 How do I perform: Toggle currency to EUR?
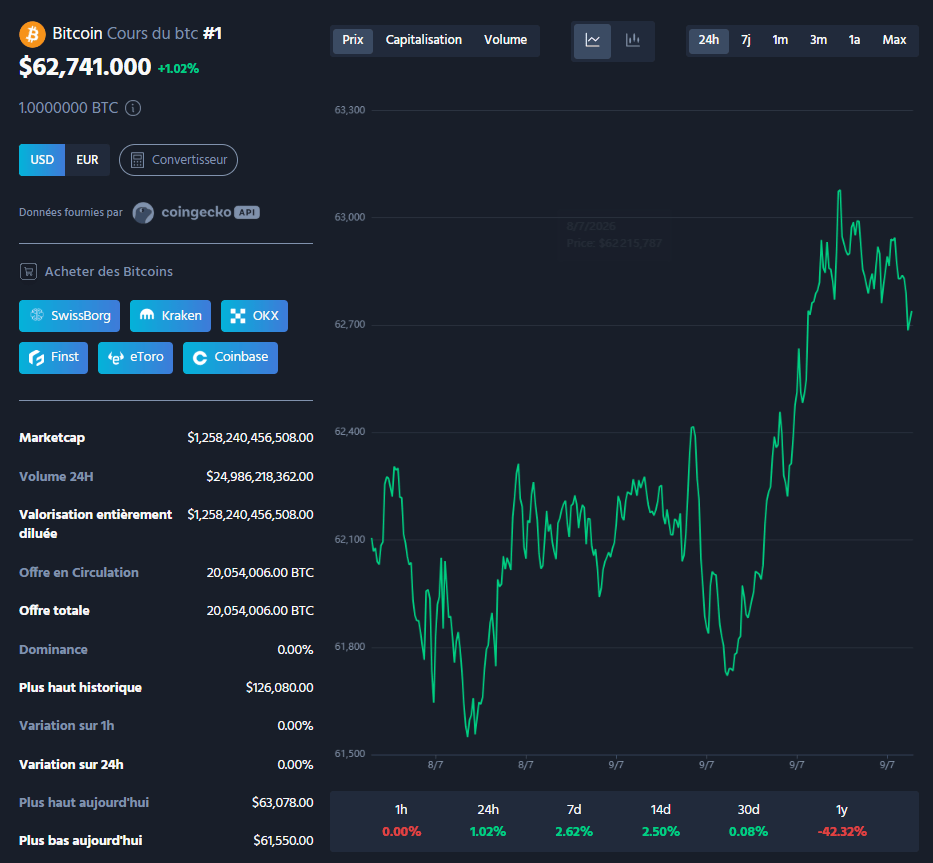point(87,160)
